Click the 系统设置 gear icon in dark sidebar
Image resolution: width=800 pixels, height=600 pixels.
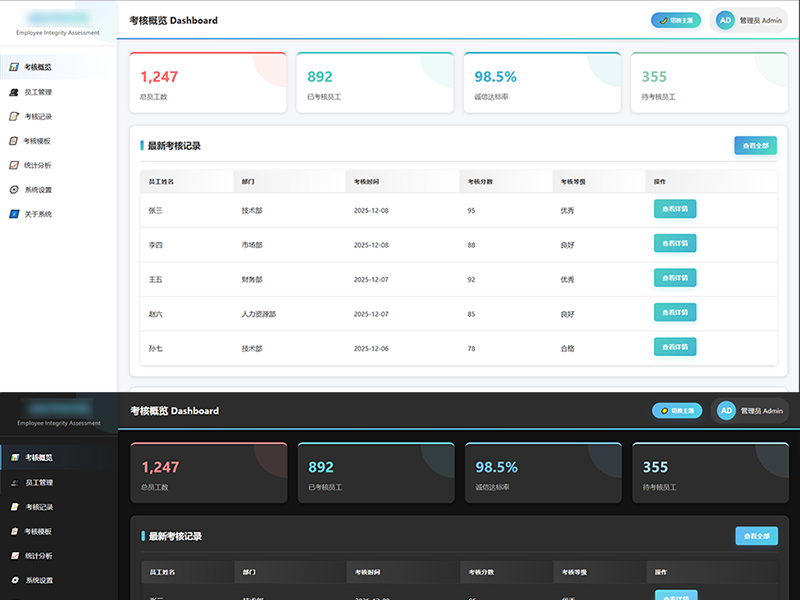click(15, 580)
